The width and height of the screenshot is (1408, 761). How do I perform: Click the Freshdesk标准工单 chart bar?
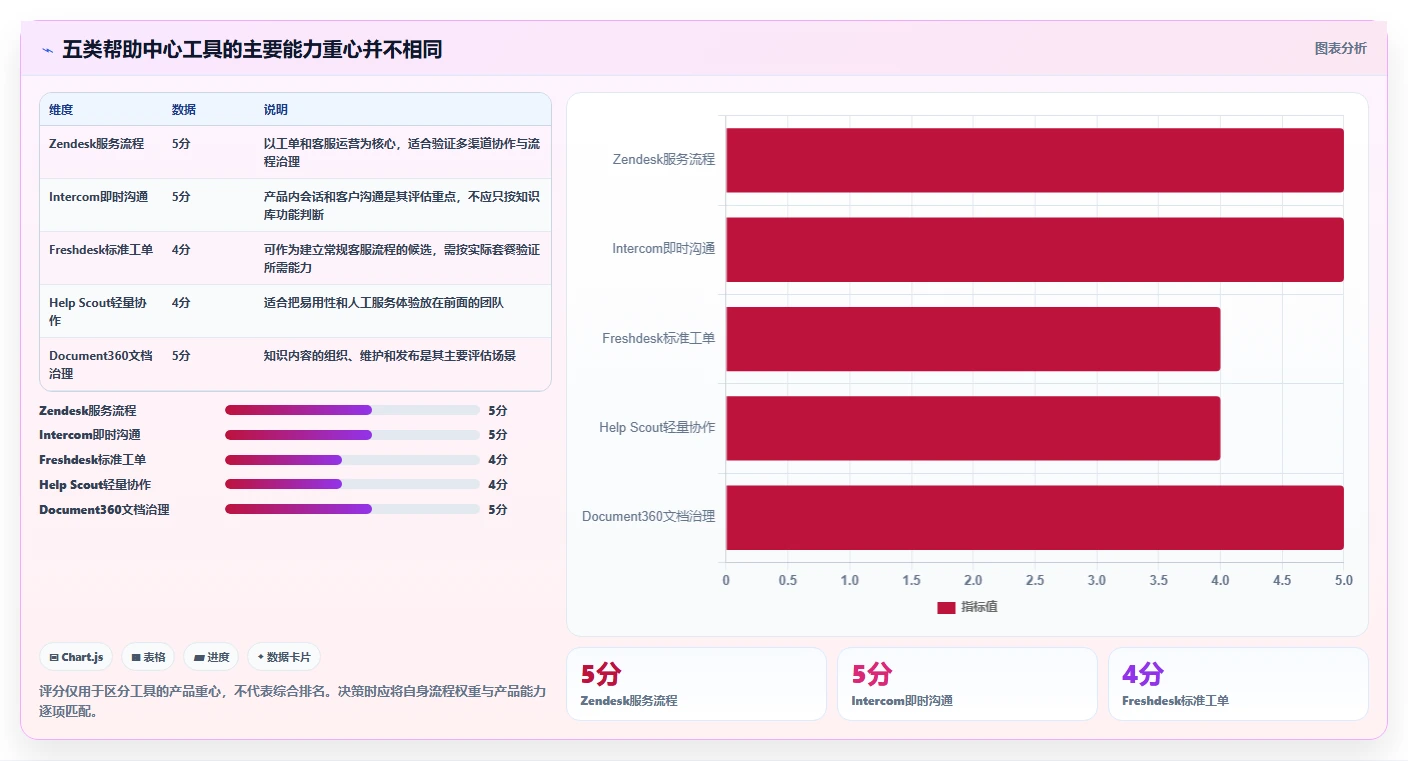point(973,339)
